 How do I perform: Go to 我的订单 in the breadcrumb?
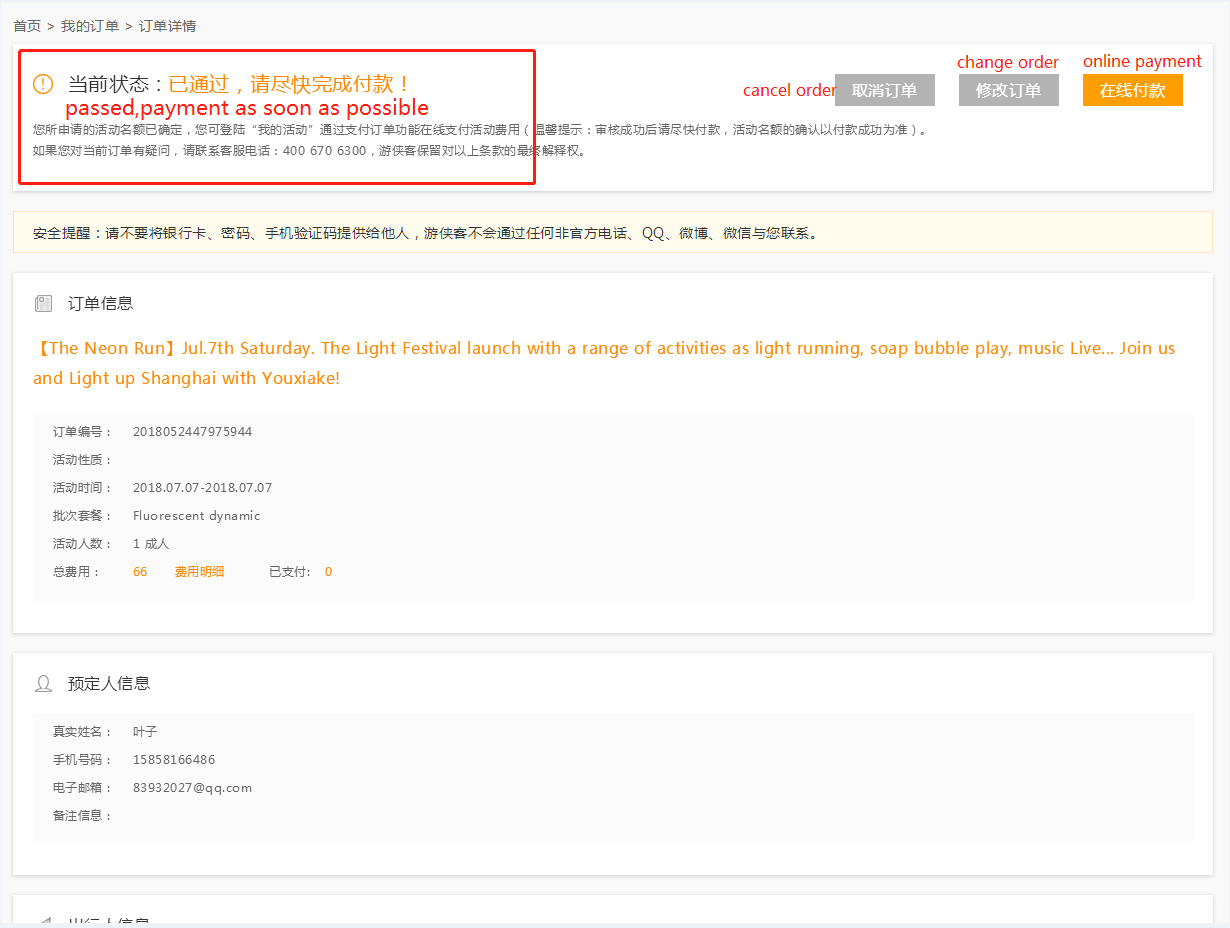pyautogui.click(x=90, y=26)
